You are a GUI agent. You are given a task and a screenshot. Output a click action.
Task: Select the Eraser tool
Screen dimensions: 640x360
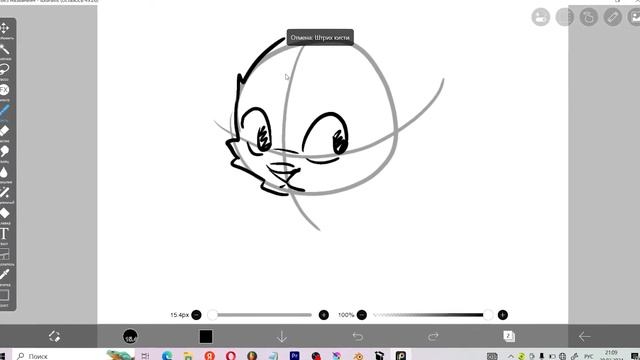coord(4,131)
